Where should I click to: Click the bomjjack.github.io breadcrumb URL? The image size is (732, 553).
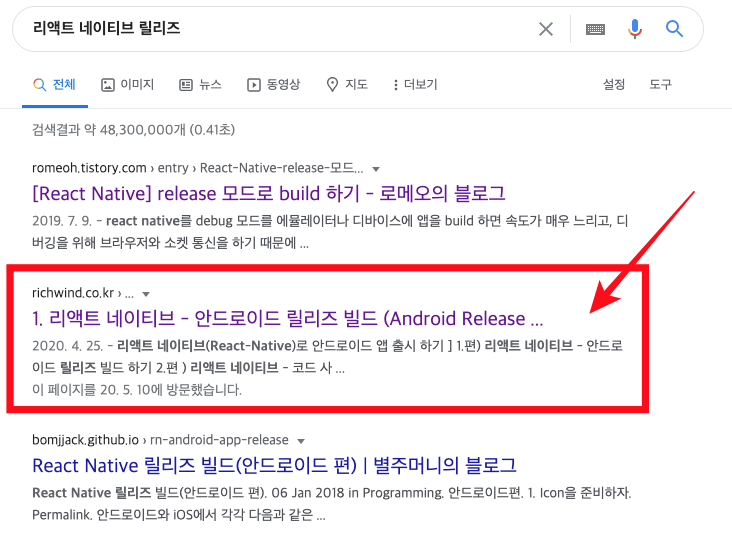tap(160, 440)
